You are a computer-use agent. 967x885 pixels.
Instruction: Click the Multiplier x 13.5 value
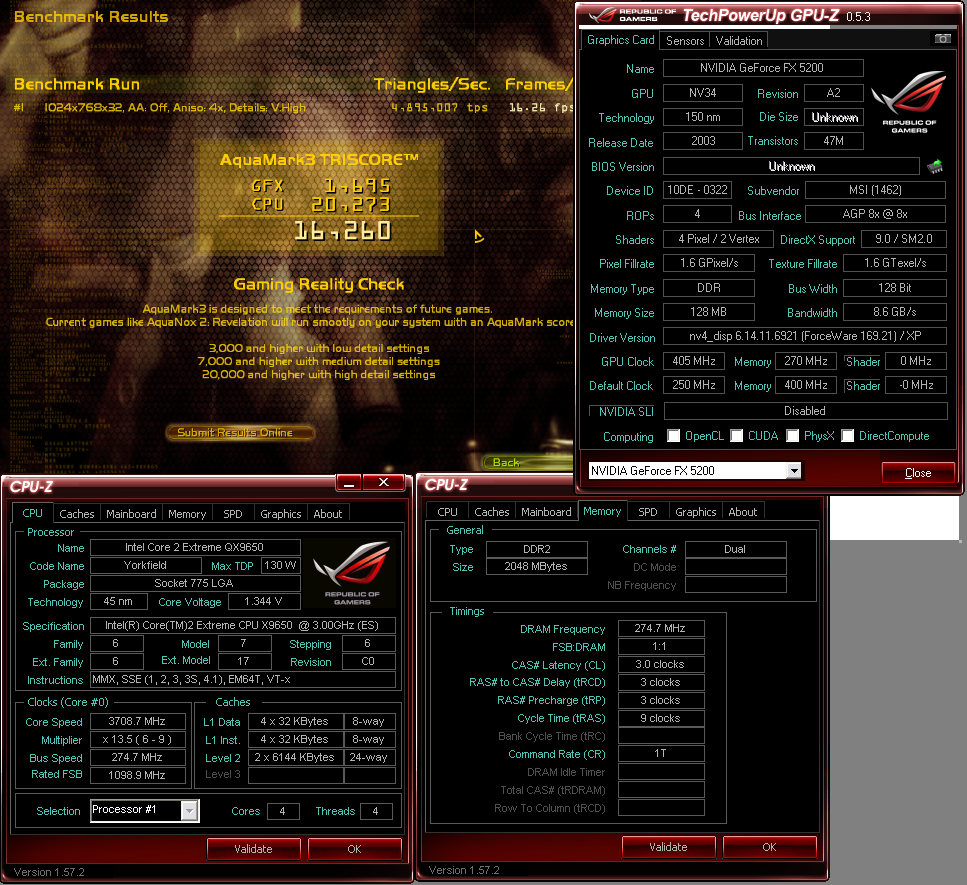pyautogui.click(x=138, y=739)
